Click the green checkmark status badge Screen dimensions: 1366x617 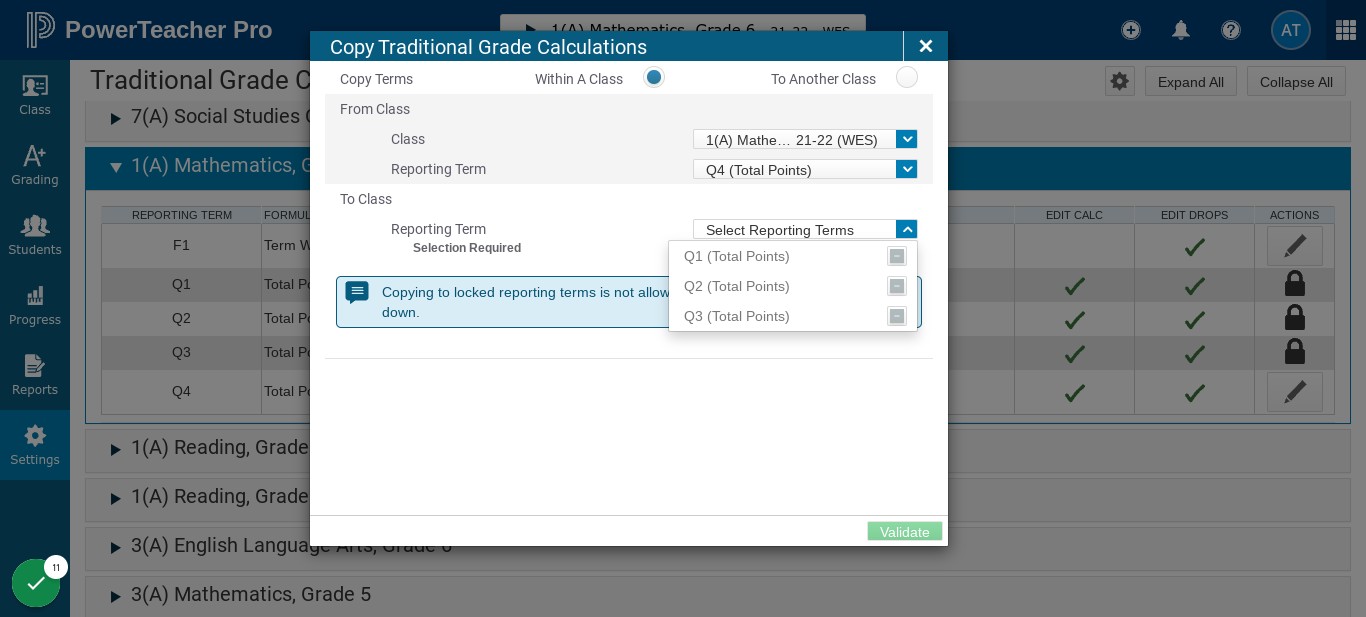point(36,583)
